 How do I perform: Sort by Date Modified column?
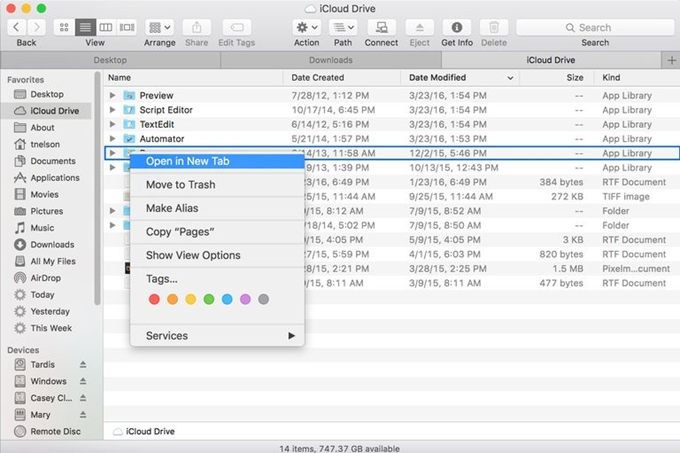[460, 78]
